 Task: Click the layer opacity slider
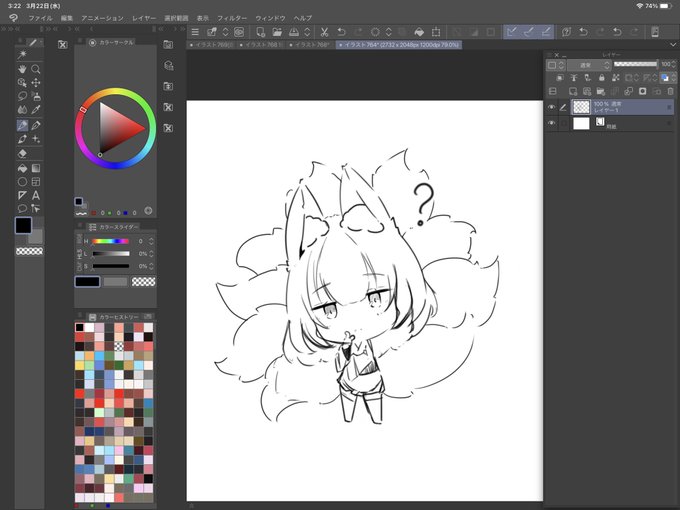pos(636,64)
